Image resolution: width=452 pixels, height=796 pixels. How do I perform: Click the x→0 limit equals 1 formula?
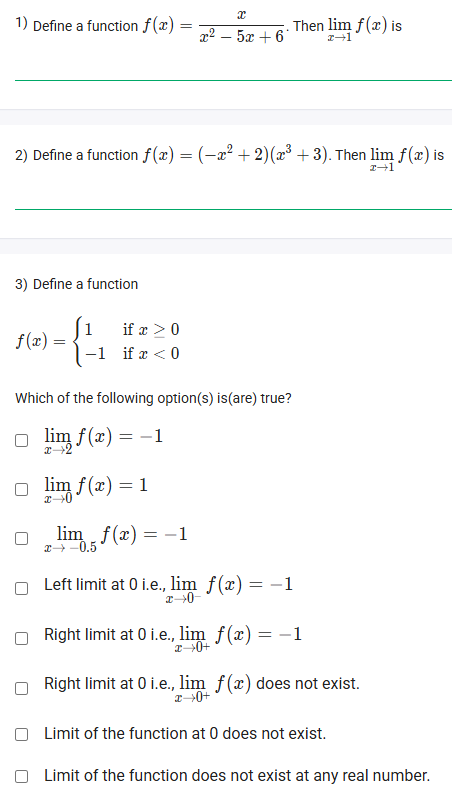(x=96, y=490)
